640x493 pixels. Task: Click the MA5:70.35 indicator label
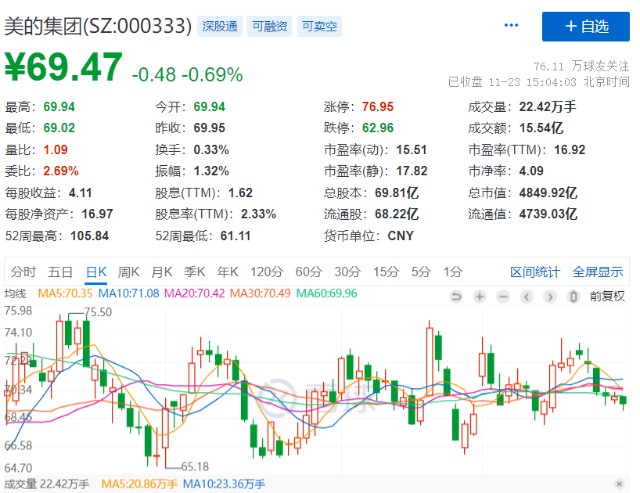tap(65, 293)
